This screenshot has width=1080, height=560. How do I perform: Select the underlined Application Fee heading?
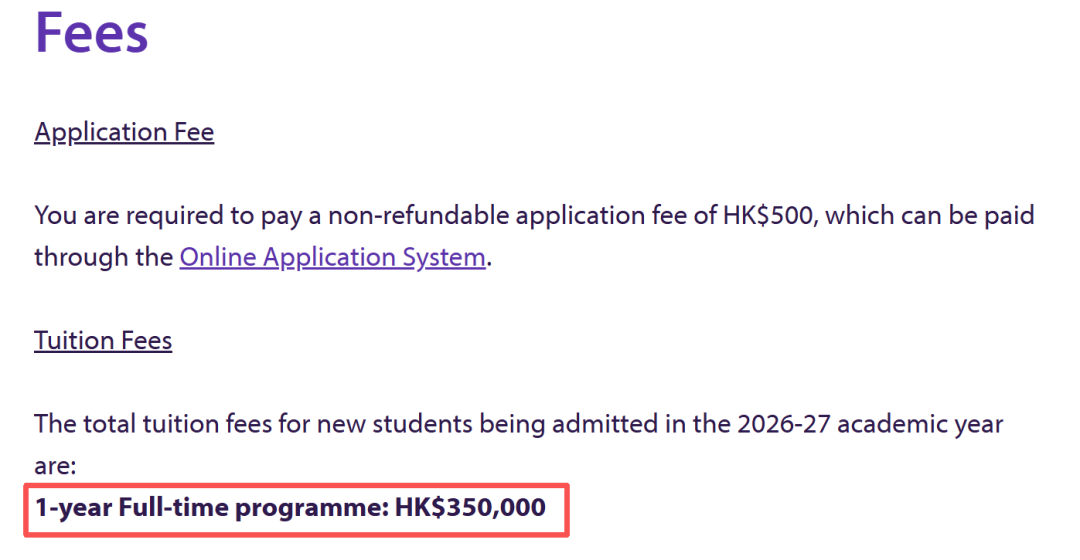pyautogui.click(x=124, y=132)
